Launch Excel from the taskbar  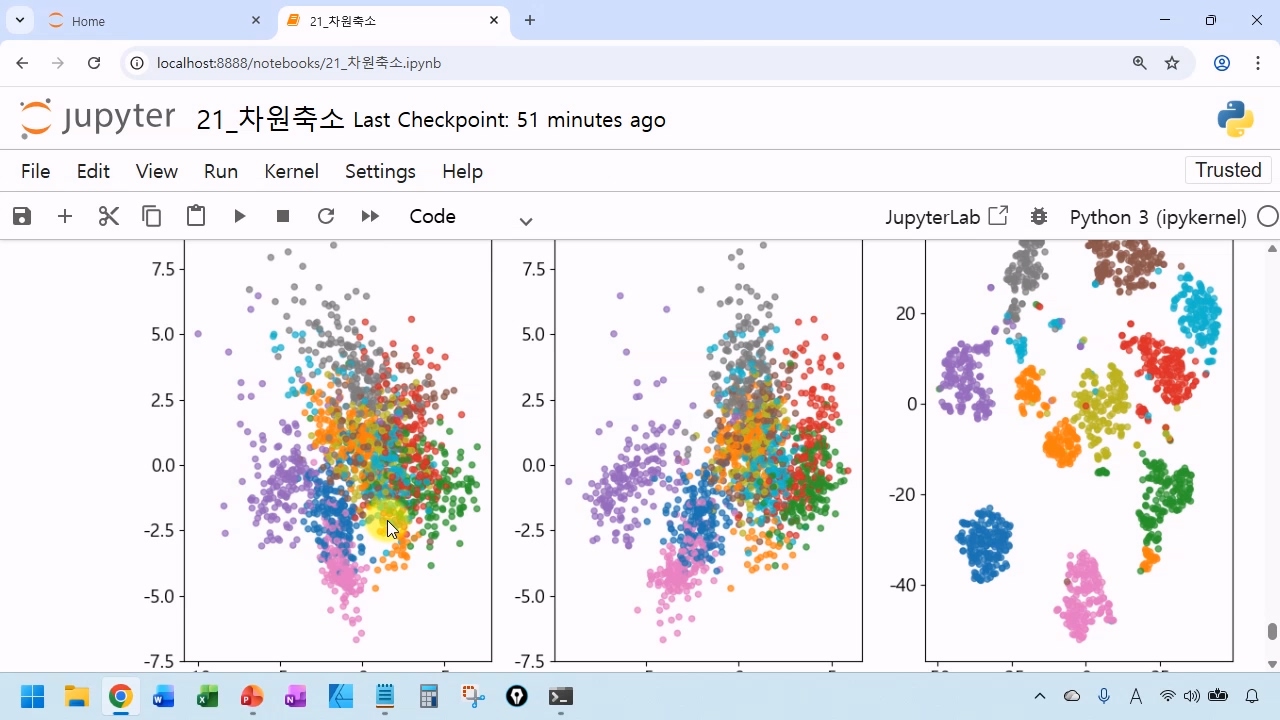click(207, 696)
